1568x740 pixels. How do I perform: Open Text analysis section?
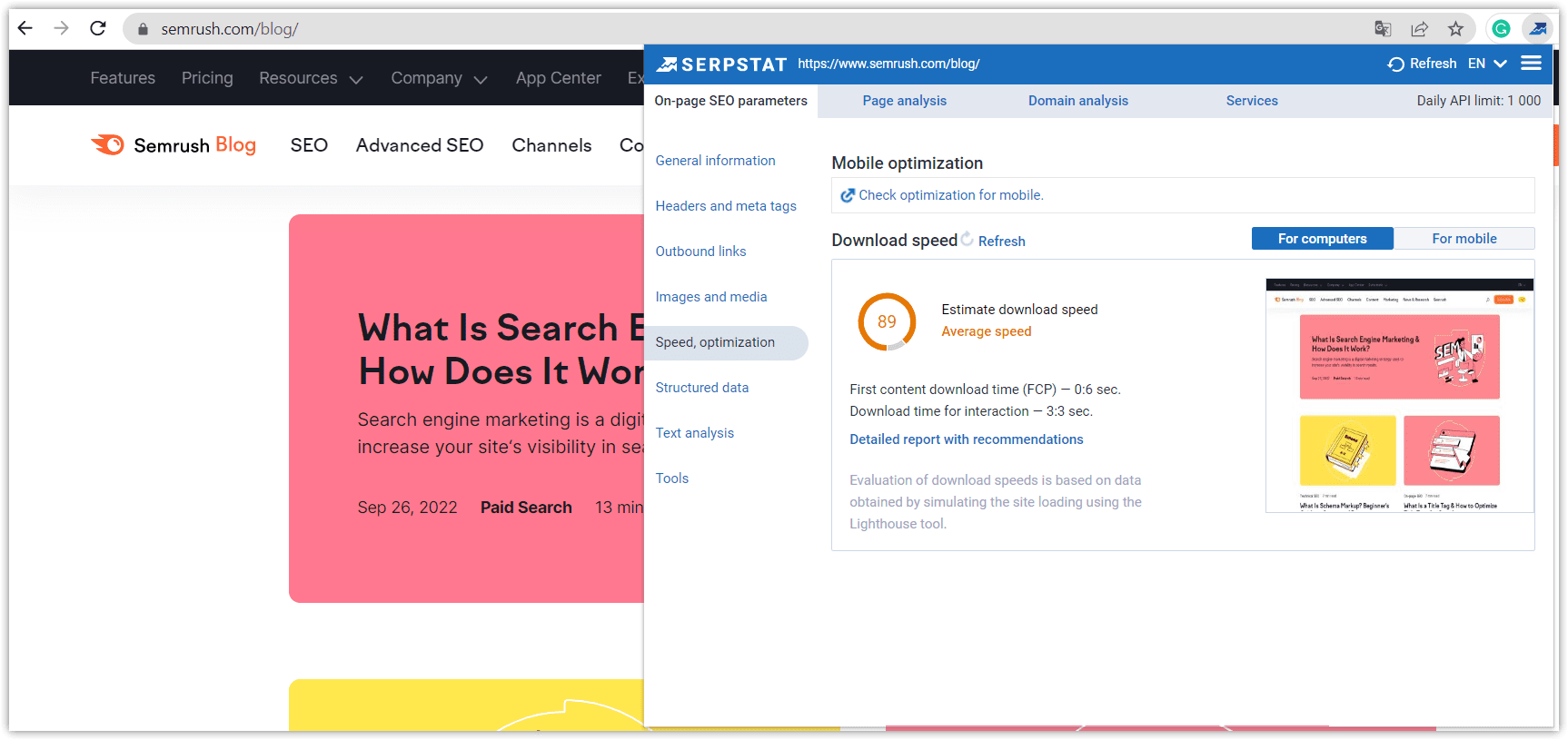(x=695, y=433)
